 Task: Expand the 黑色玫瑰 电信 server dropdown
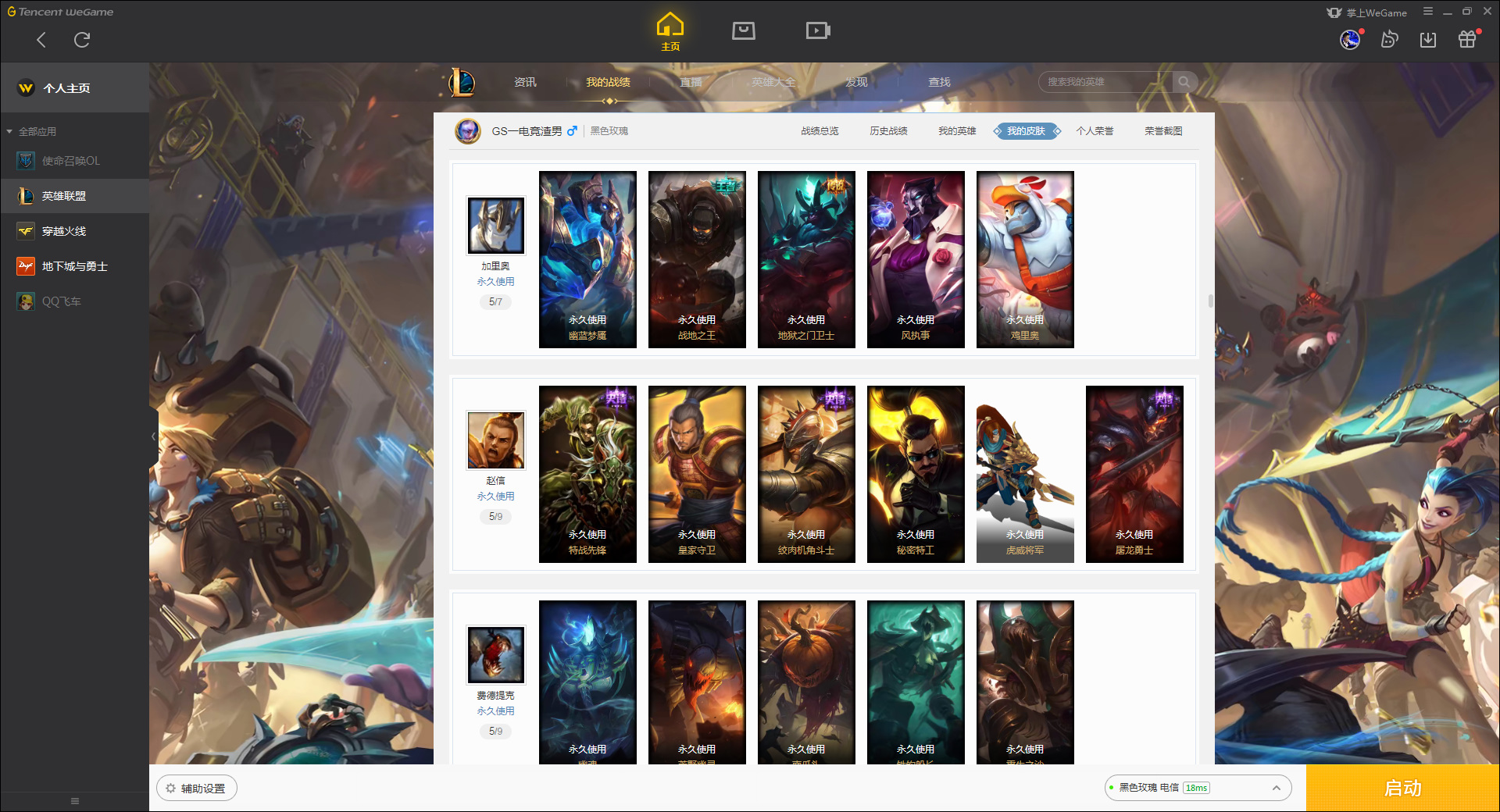click(x=1198, y=788)
